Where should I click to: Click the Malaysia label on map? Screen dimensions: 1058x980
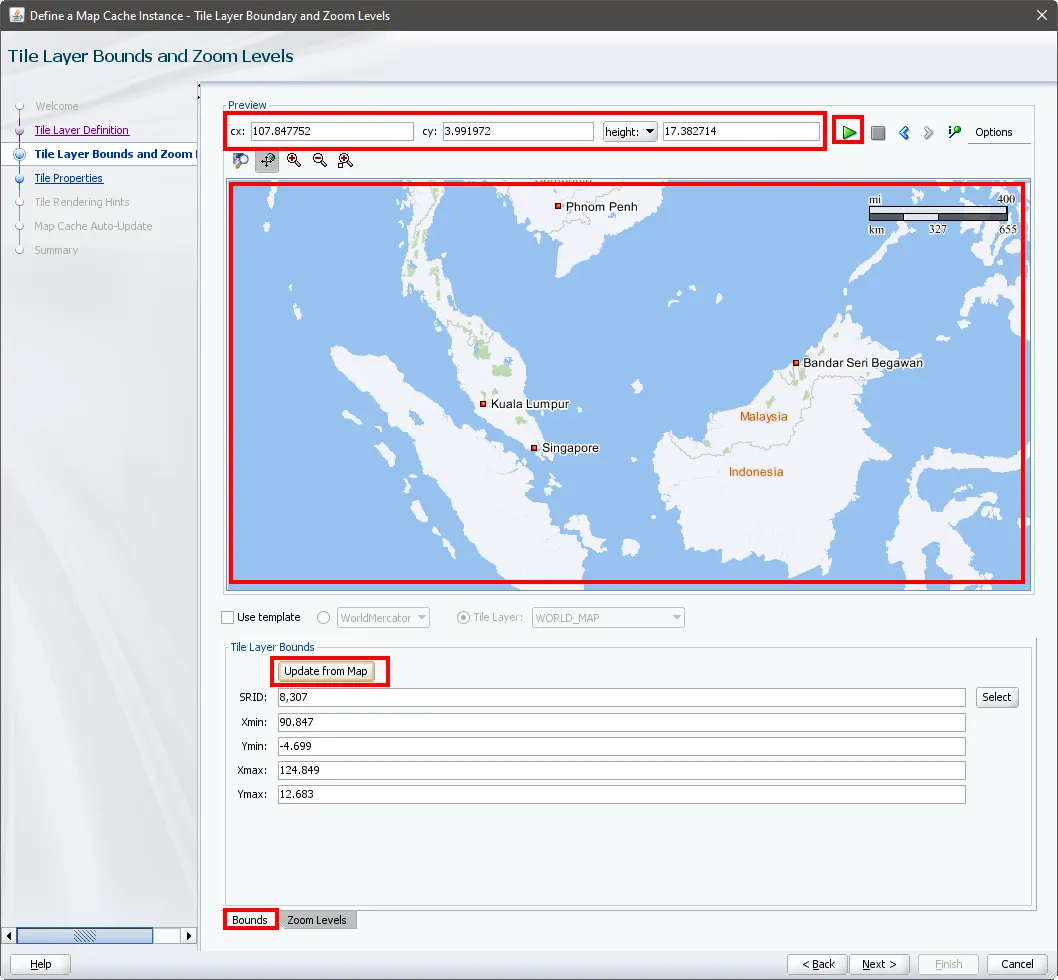tap(764, 416)
